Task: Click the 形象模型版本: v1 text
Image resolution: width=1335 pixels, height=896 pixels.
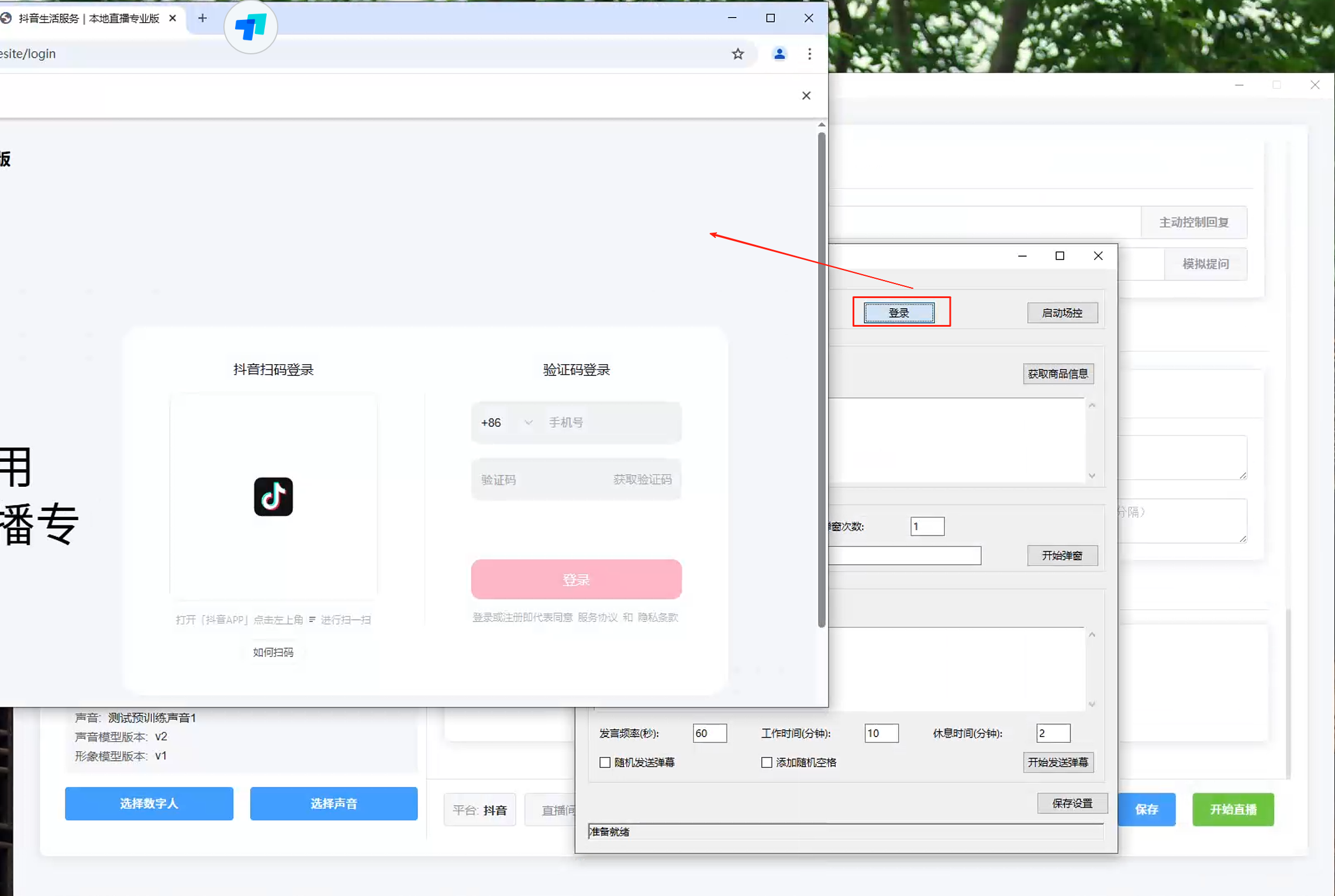Action: click(x=121, y=756)
